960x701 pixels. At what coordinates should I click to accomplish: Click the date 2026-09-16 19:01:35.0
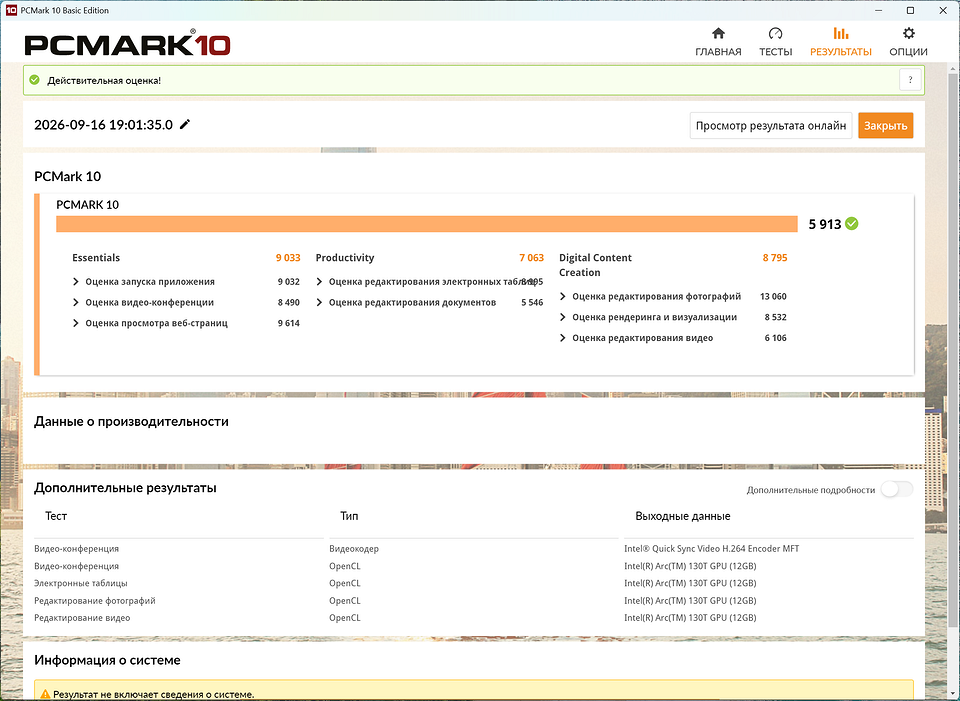click(x=103, y=125)
